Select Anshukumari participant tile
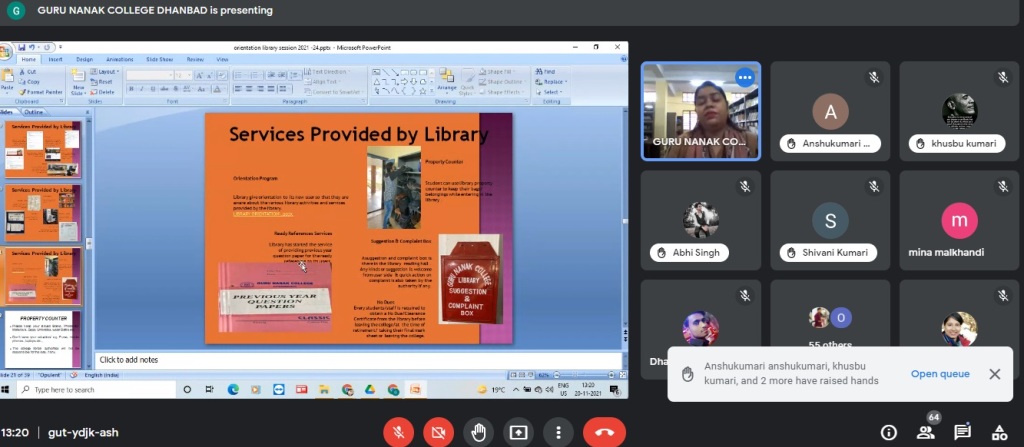Screen dimensions: 1024x447 830,110
